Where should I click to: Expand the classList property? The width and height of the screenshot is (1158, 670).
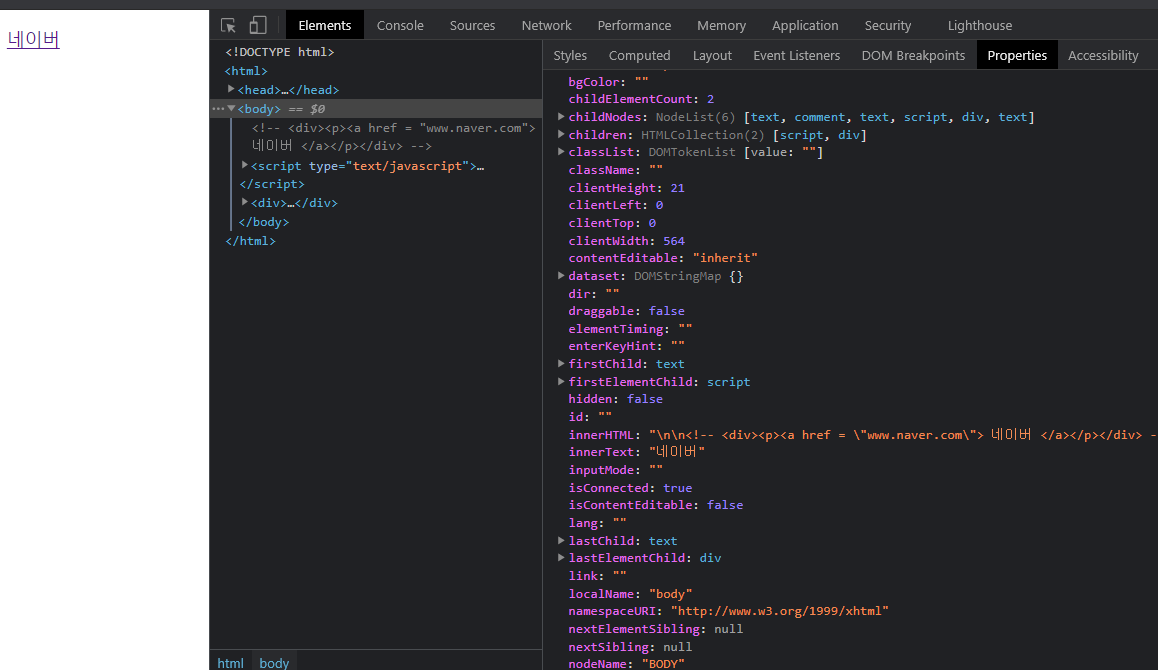pos(561,152)
